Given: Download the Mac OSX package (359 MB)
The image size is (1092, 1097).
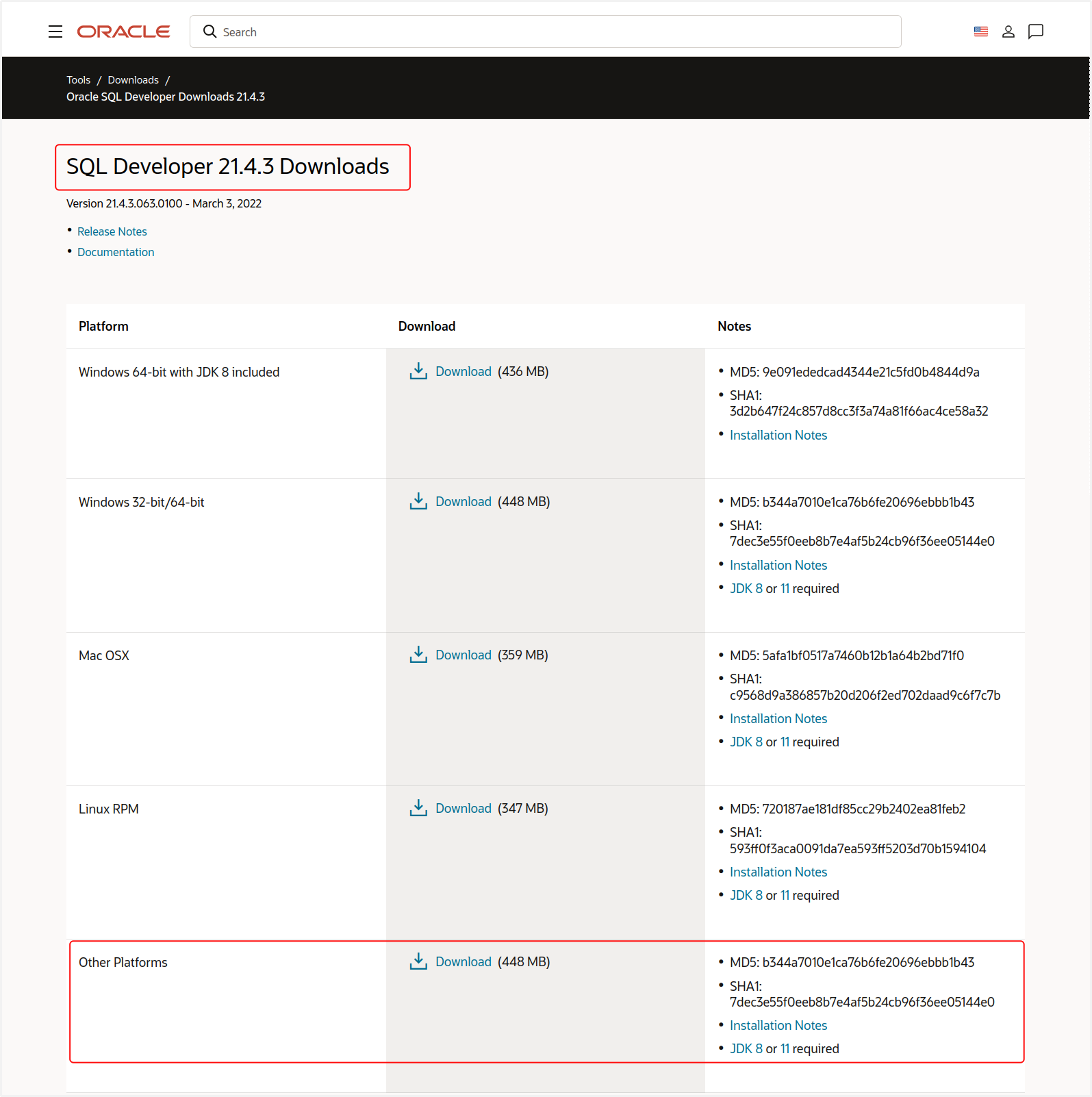Looking at the screenshot, I should pyautogui.click(x=464, y=655).
